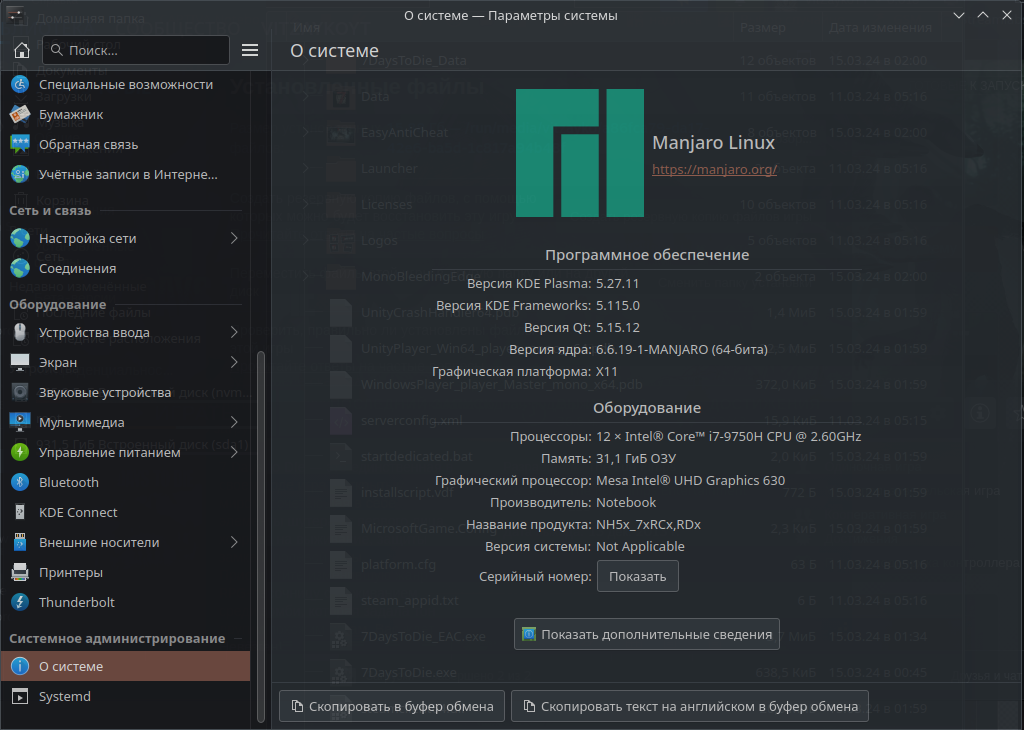This screenshot has height=730, width=1024.
Task: Click Скопировать в буфер обмена button
Action: pyautogui.click(x=392, y=706)
